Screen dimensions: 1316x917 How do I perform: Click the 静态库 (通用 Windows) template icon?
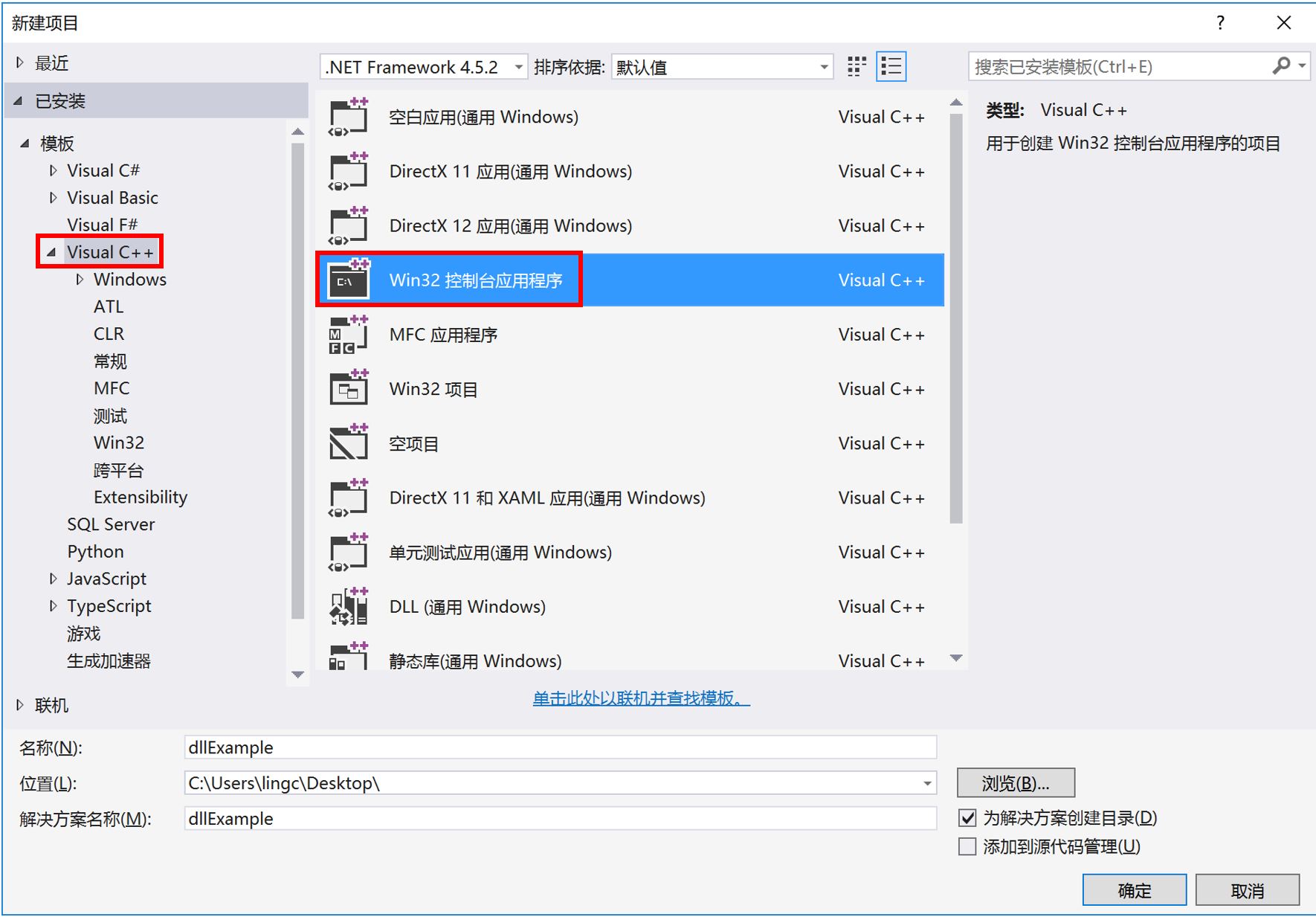pos(349,656)
